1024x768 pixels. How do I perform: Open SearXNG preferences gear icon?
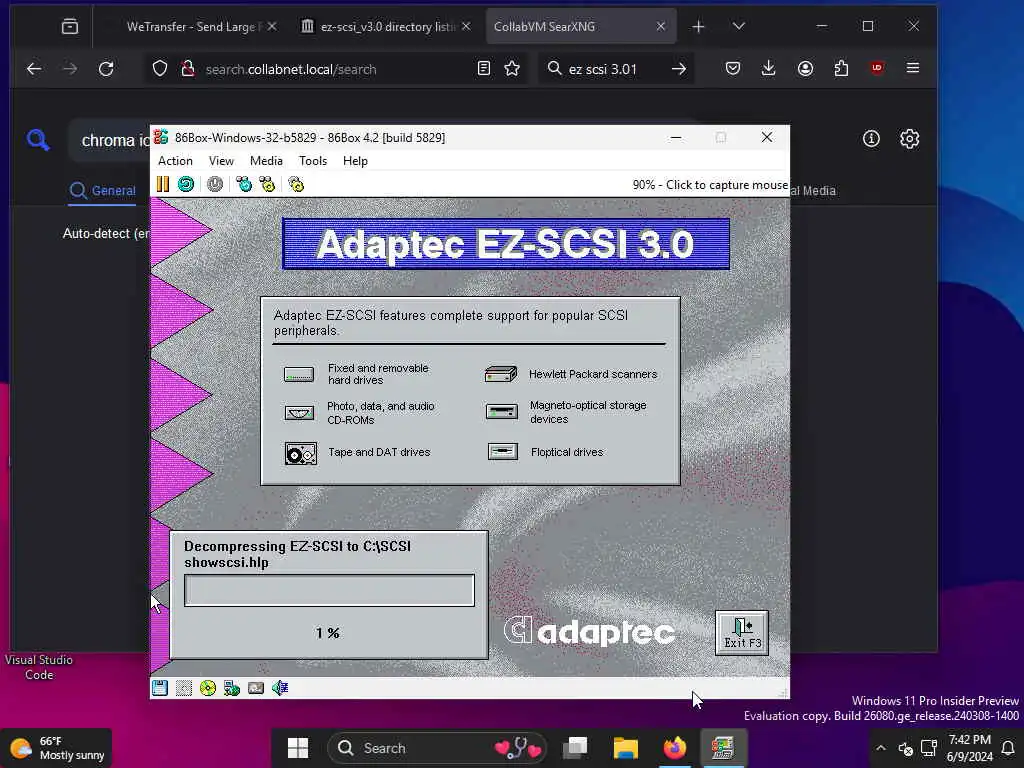click(909, 138)
